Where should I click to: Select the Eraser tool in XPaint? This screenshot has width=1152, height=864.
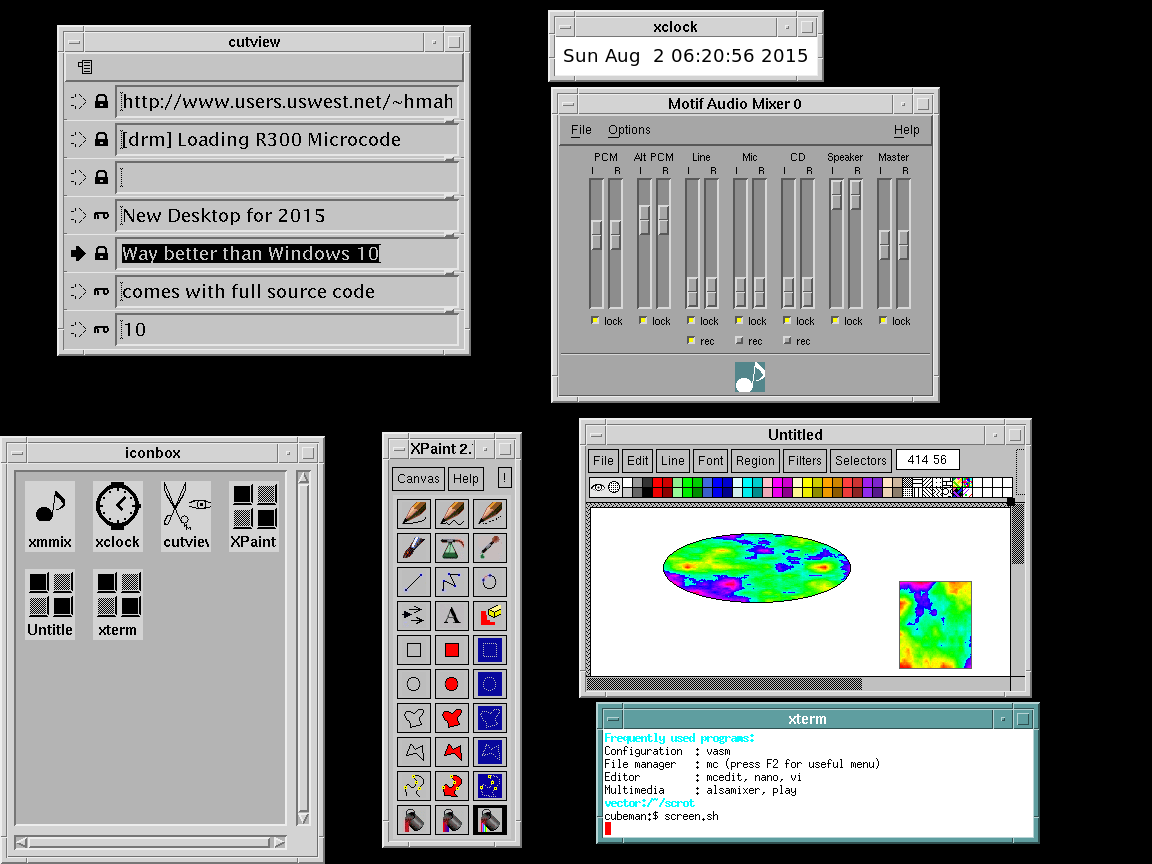tap(489, 616)
